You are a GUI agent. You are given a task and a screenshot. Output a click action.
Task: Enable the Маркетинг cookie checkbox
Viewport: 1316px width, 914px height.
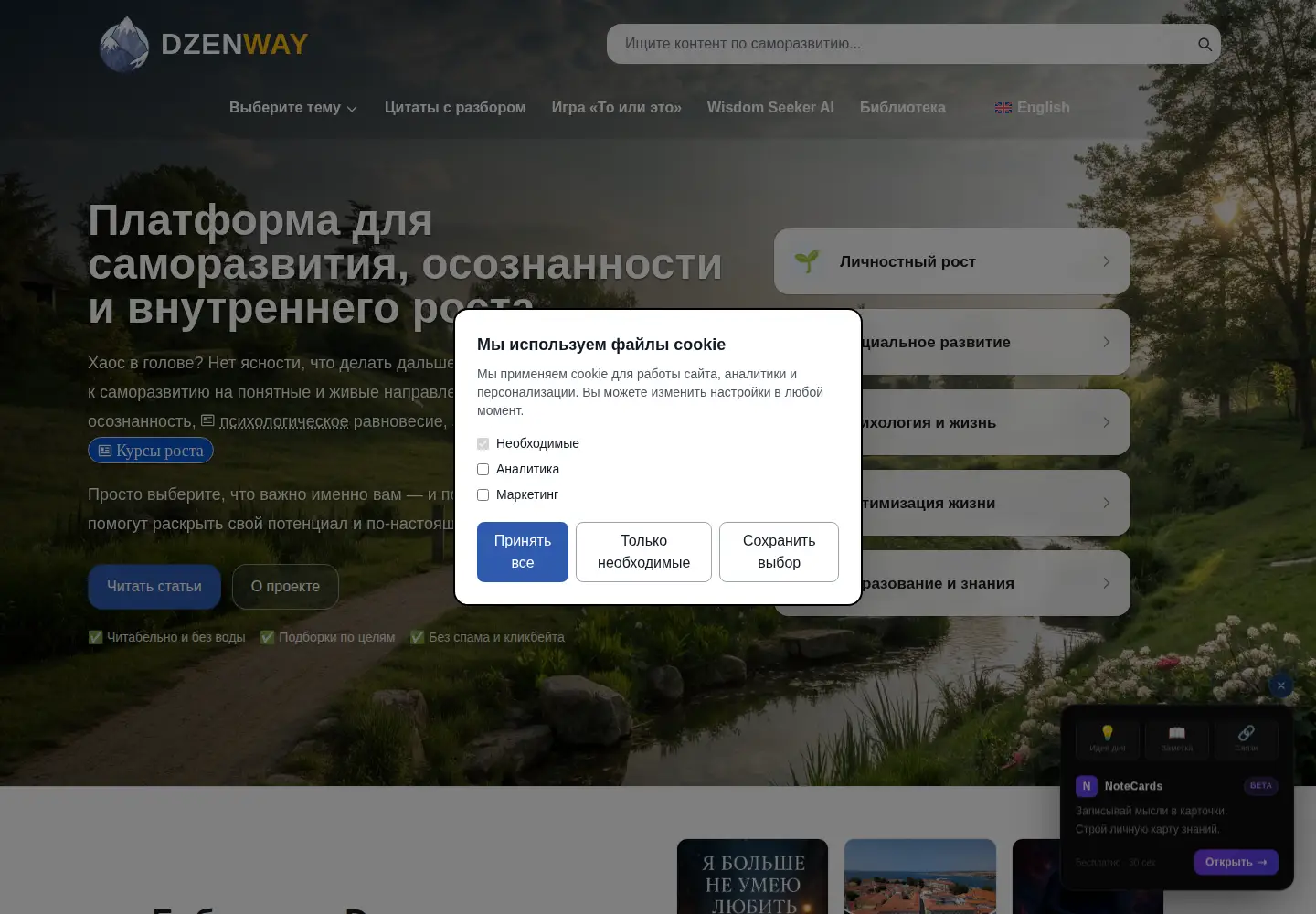coord(483,494)
